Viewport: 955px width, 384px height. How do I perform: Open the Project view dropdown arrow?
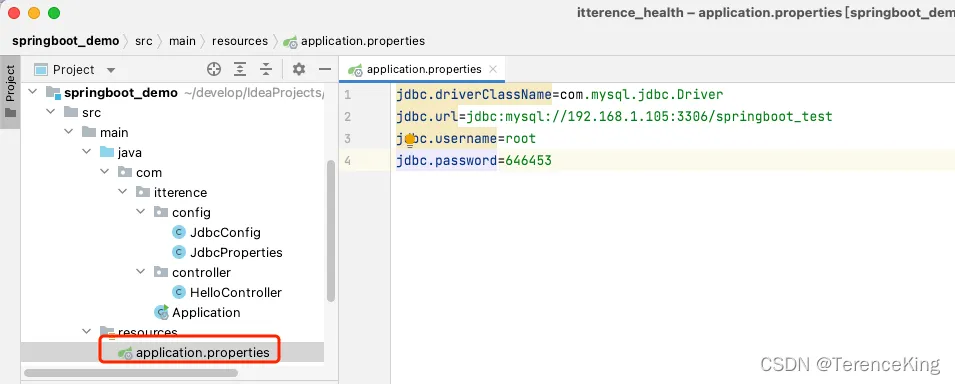(110, 70)
